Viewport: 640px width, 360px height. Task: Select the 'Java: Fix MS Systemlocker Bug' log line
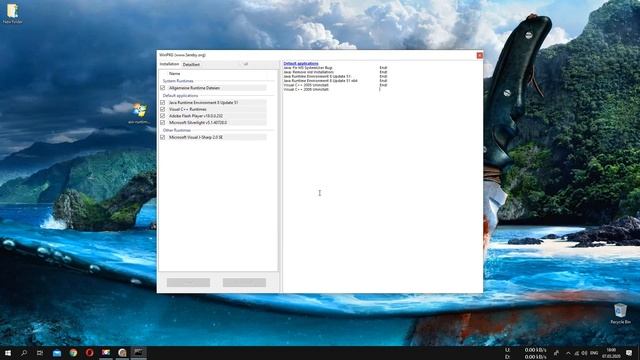click(x=308, y=68)
